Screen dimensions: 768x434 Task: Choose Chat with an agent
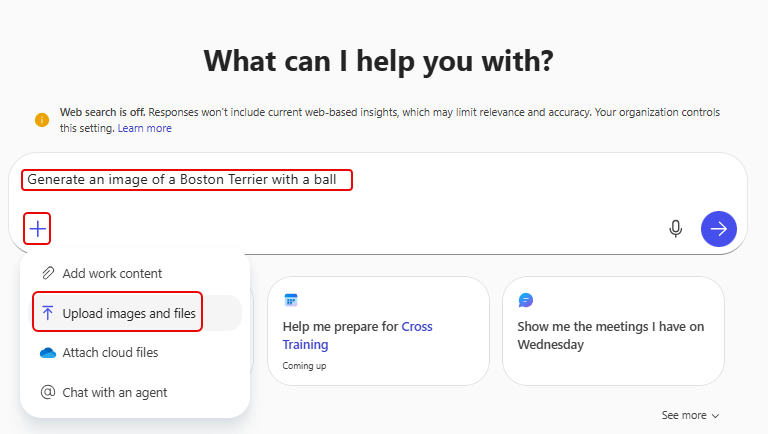(115, 392)
